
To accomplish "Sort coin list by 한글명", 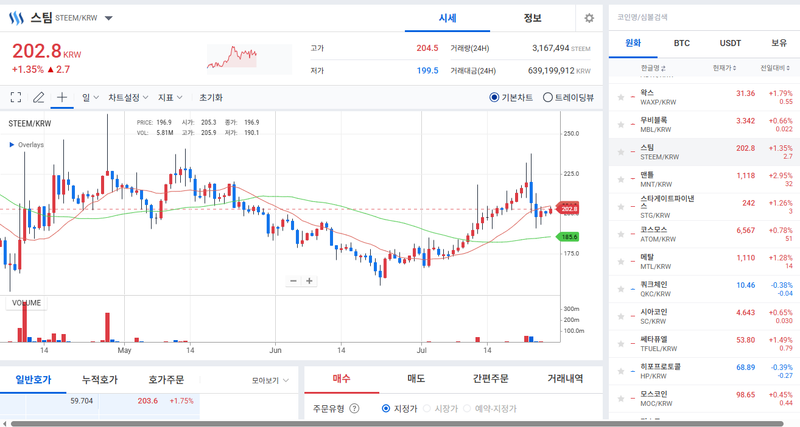I will [x=653, y=68].
